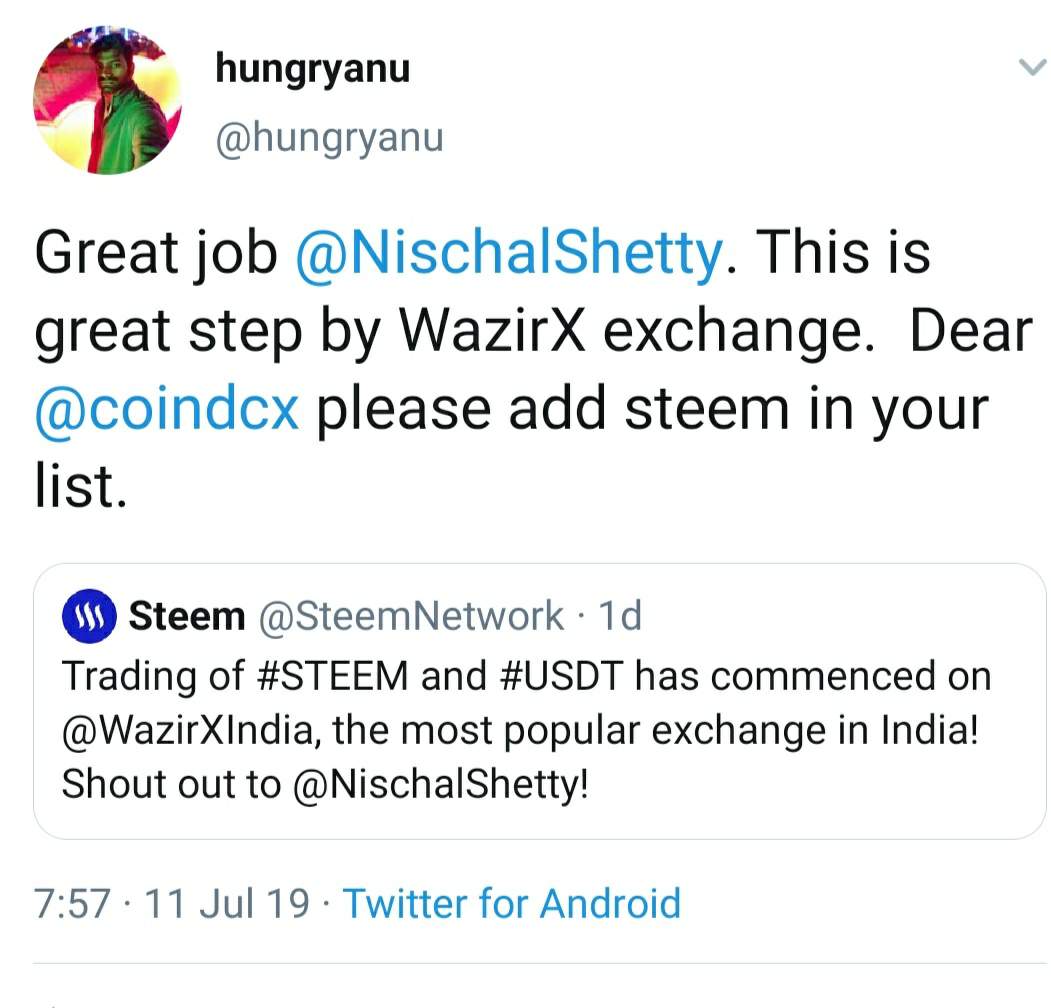Click the quoted tweet's 1d timestamp

coord(619,617)
